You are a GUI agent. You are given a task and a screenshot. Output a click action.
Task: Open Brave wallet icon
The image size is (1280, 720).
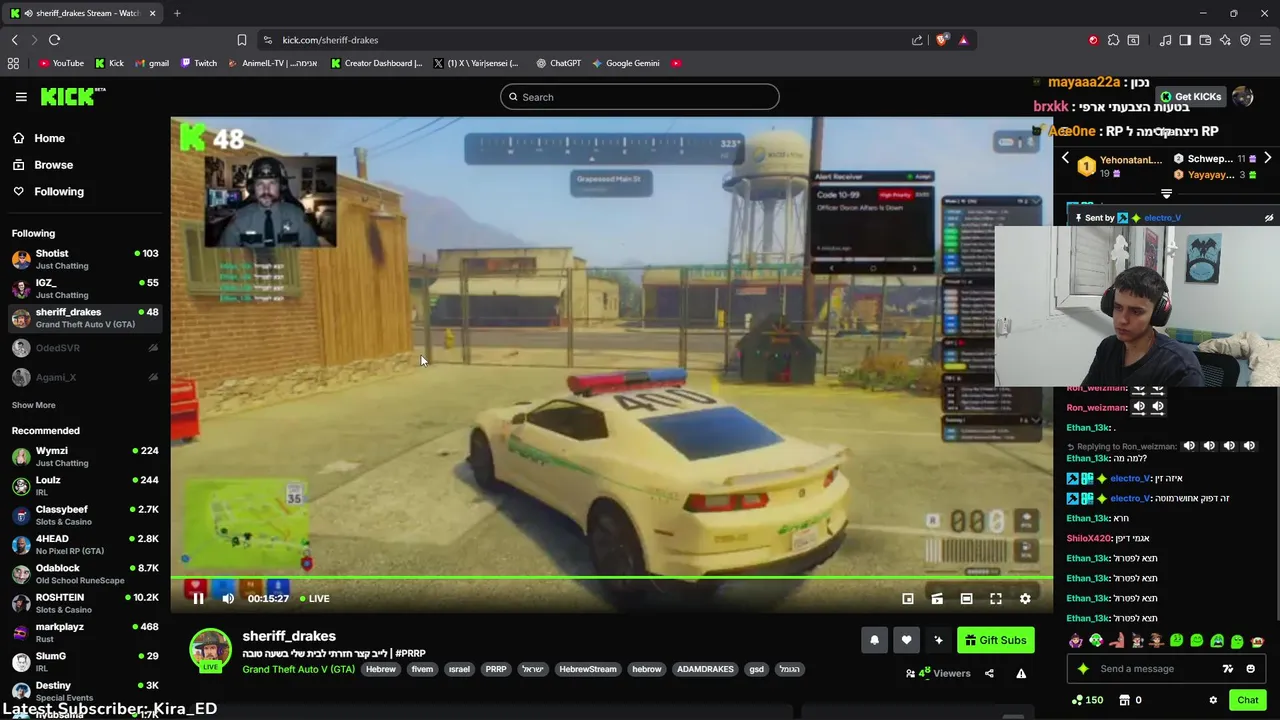pos(1205,40)
